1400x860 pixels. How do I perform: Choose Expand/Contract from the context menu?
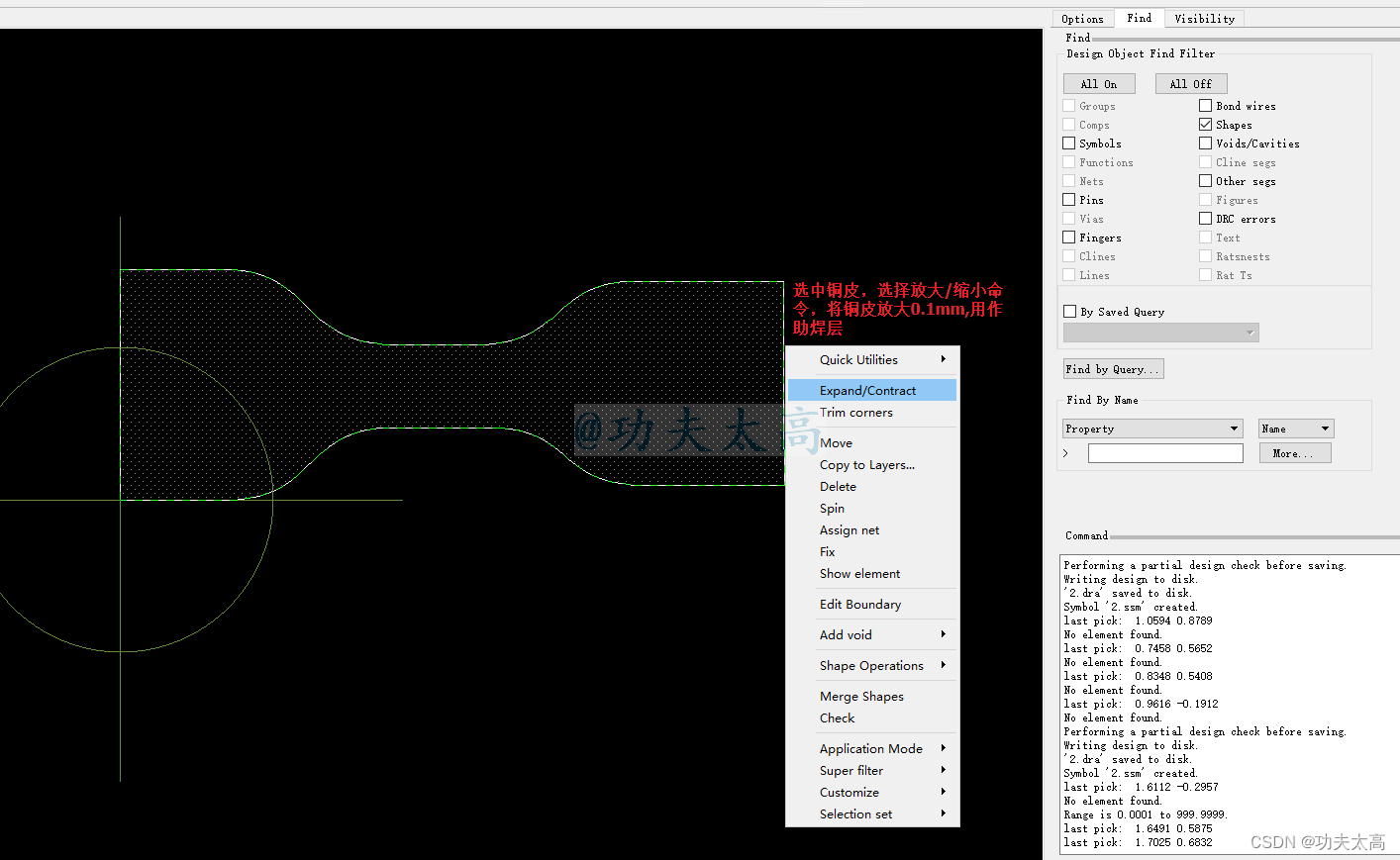point(867,391)
